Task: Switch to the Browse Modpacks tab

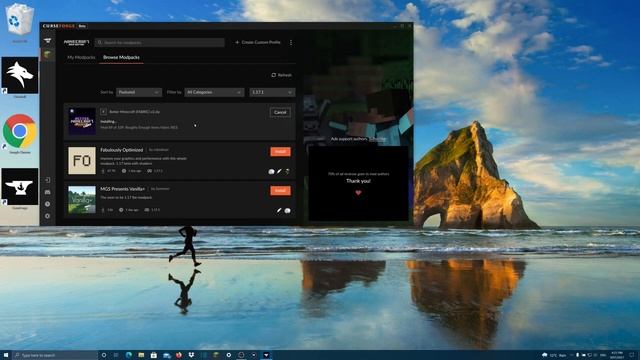Action: (121, 58)
